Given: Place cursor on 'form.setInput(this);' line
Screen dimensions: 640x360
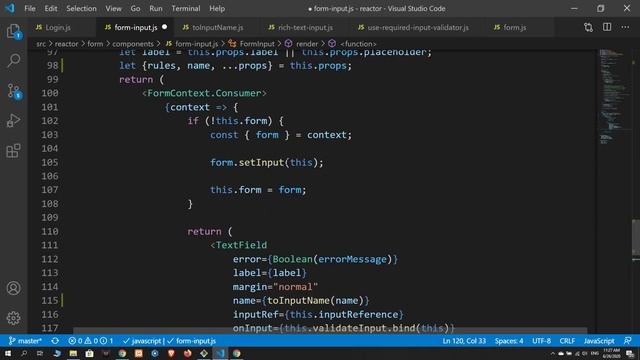Looking at the screenshot, I should coord(267,162).
